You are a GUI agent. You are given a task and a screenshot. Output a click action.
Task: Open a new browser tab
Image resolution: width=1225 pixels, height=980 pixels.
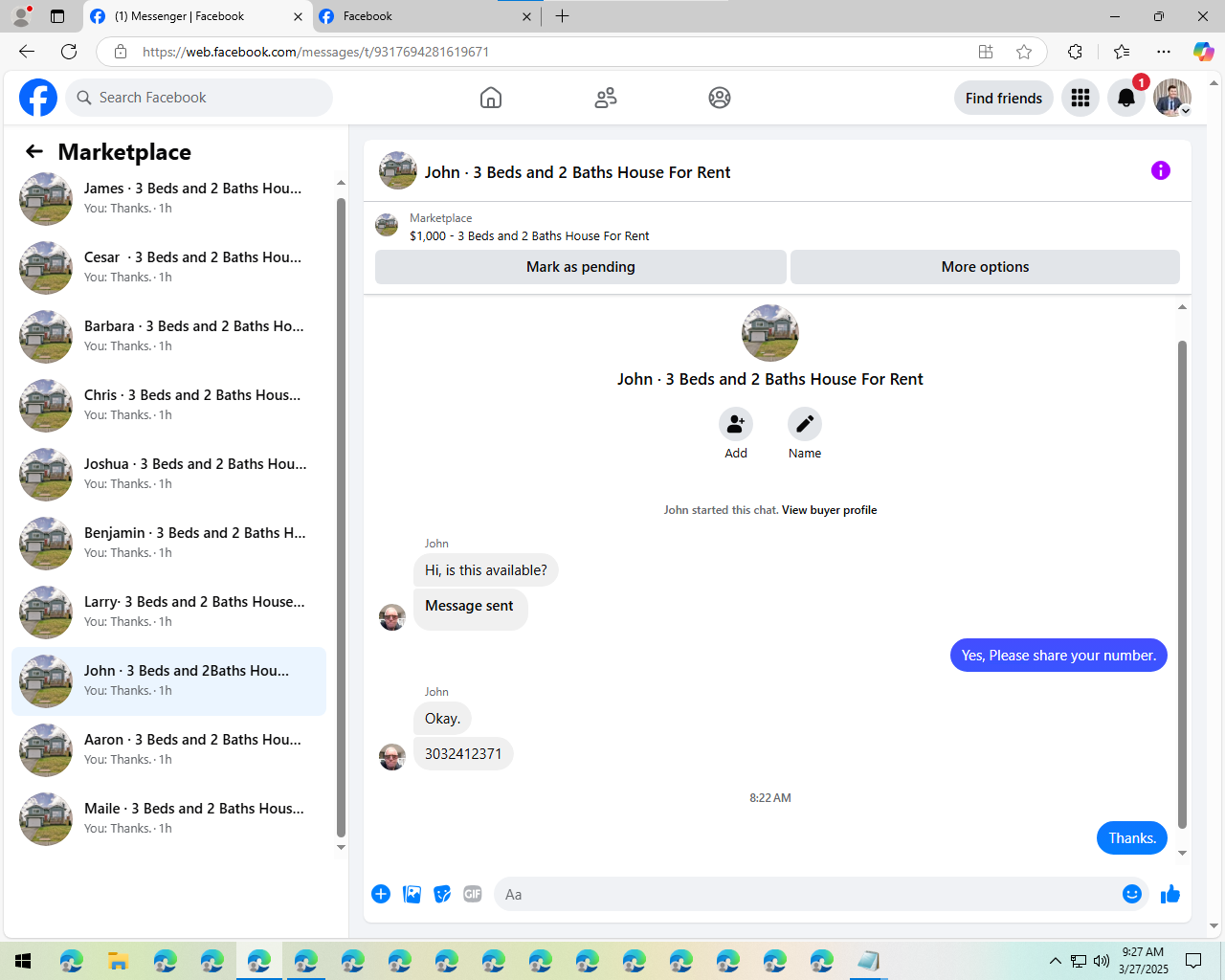click(x=562, y=16)
